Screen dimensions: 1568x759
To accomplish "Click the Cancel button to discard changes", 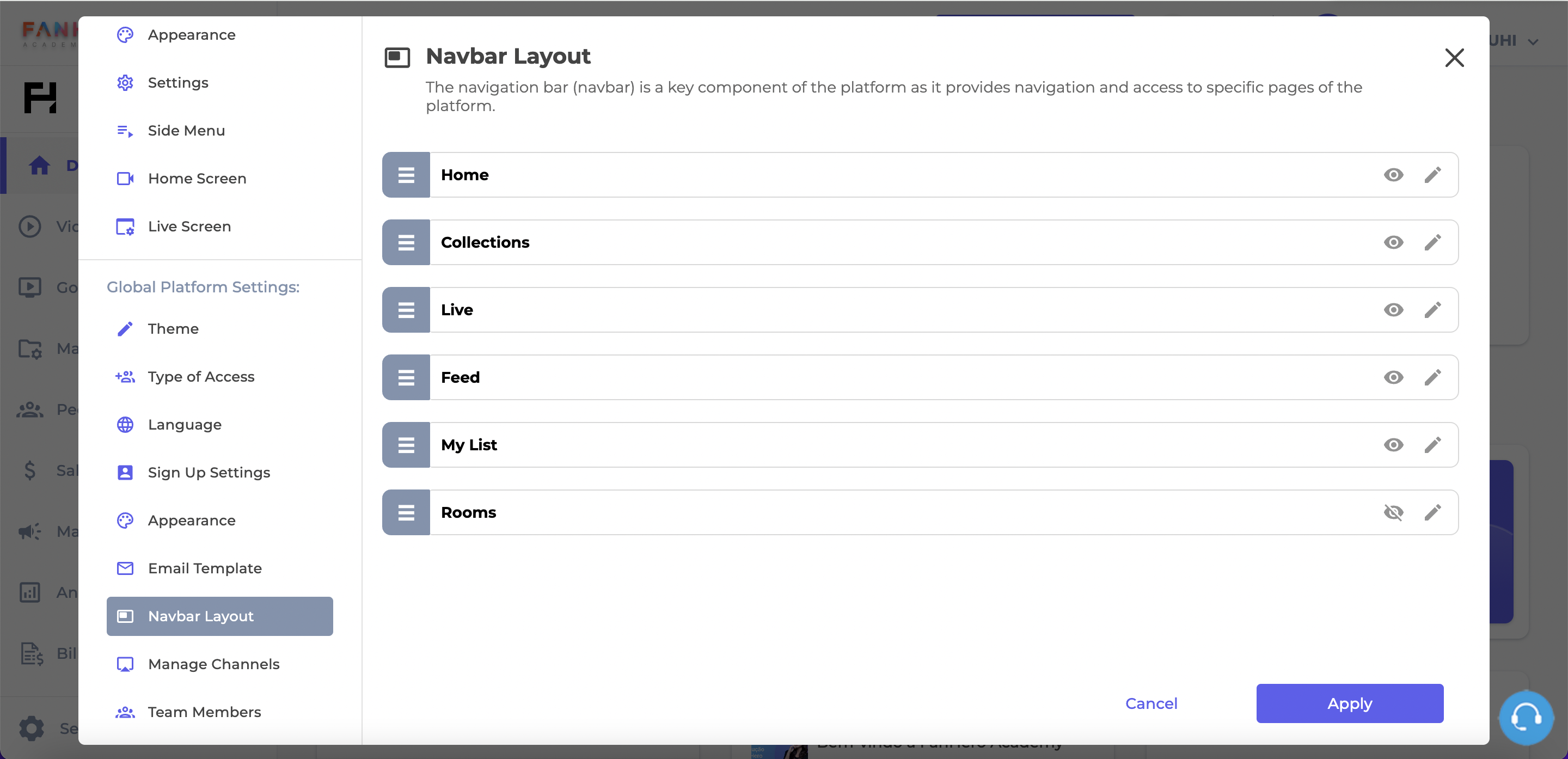I will (x=1151, y=703).
